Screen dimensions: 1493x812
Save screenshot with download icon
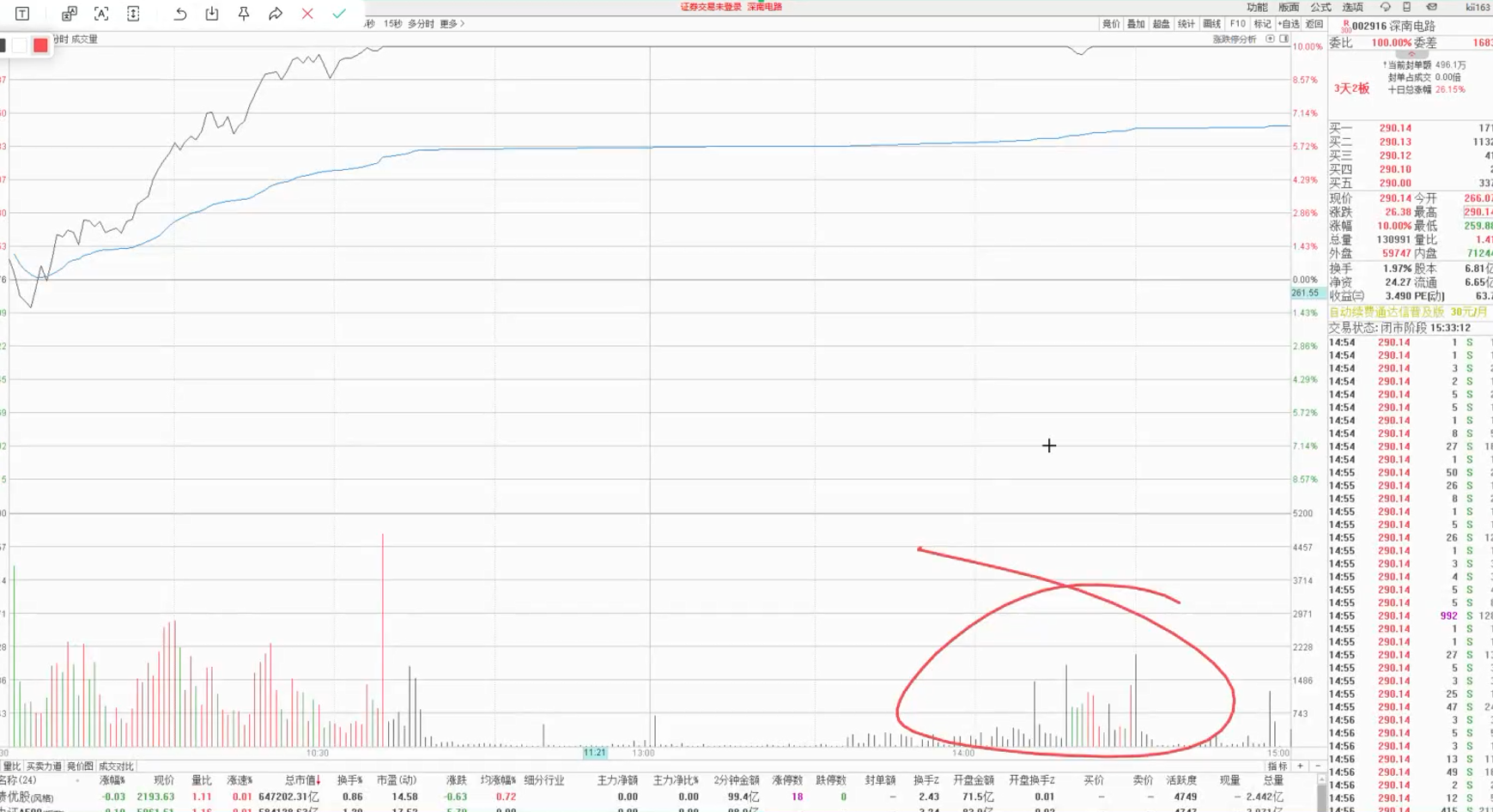click(x=212, y=14)
